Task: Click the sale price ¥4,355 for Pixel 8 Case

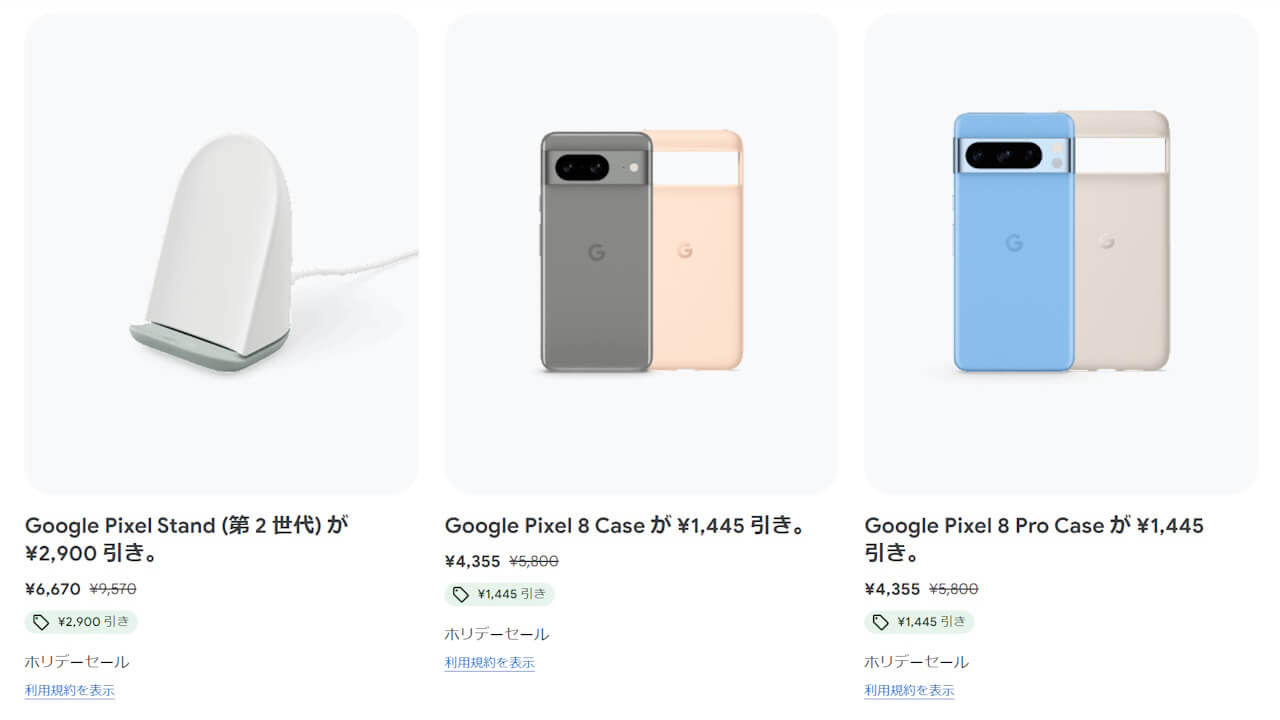Action: coord(471,561)
